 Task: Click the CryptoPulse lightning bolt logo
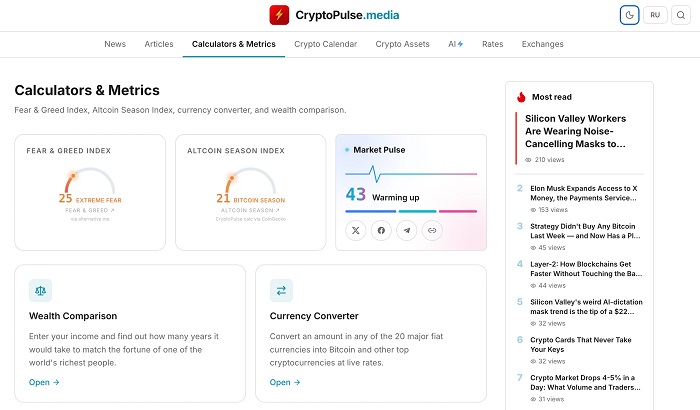(x=279, y=15)
